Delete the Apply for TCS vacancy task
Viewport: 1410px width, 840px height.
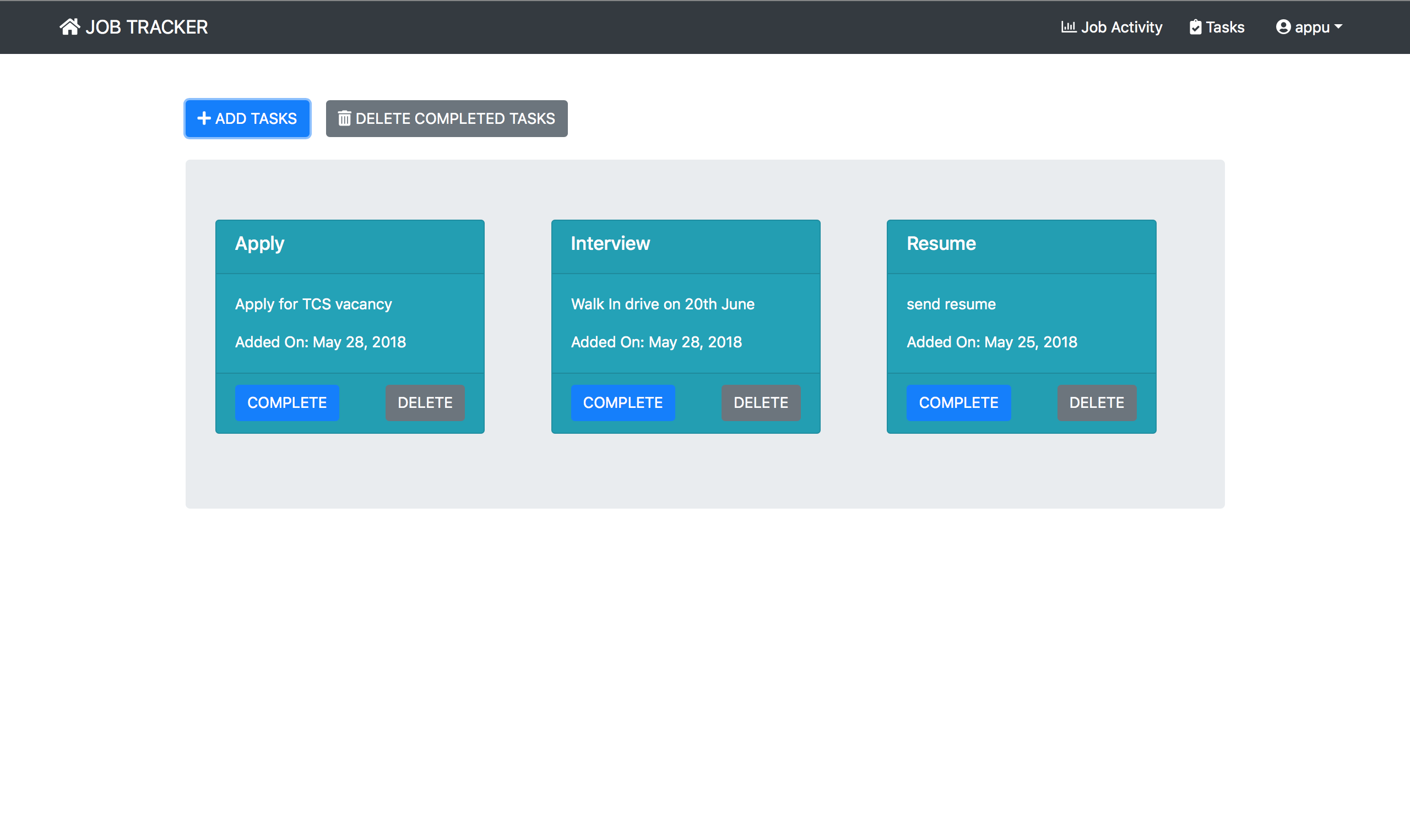(425, 402)
